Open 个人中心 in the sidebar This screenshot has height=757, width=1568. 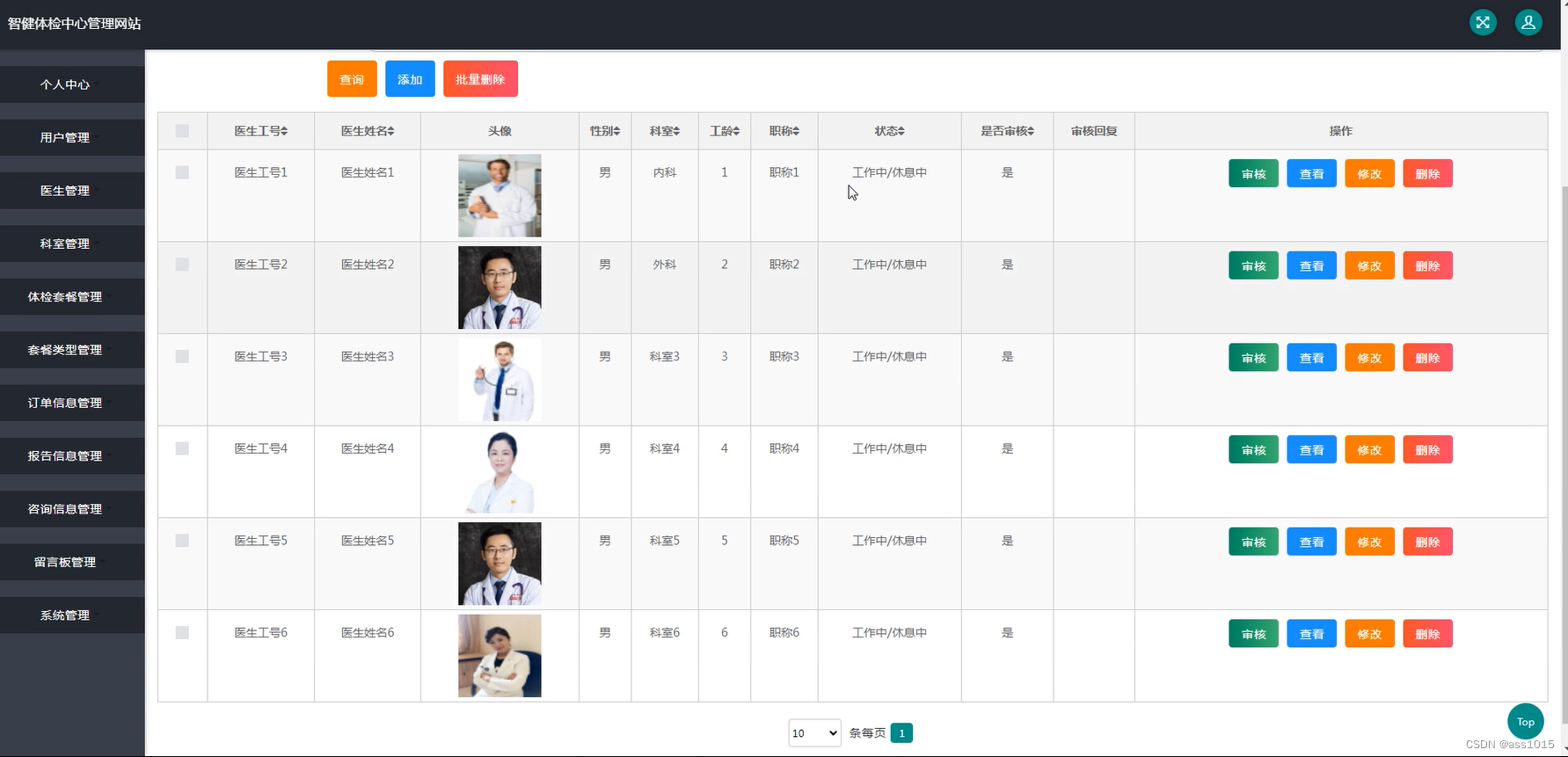pyautogui.click(x=72, y=84)
